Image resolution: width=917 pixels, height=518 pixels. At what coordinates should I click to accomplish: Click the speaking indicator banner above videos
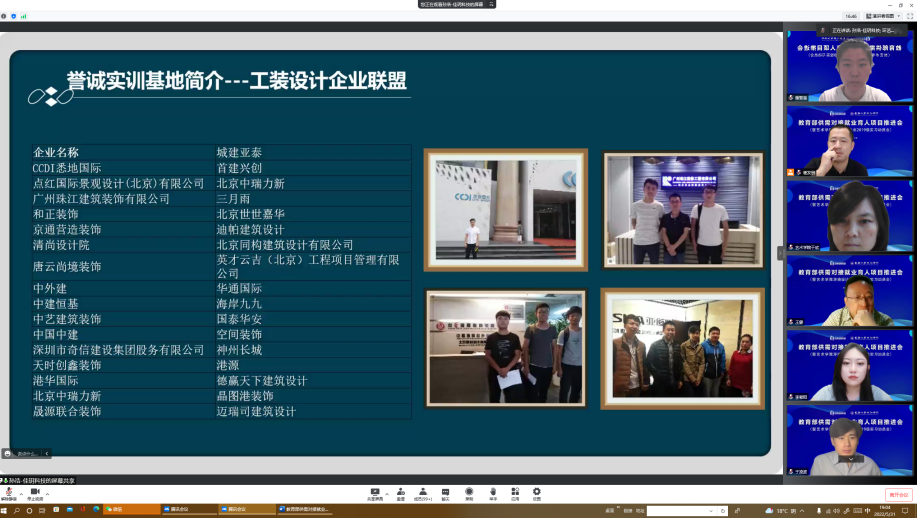(x=863, y=30)
